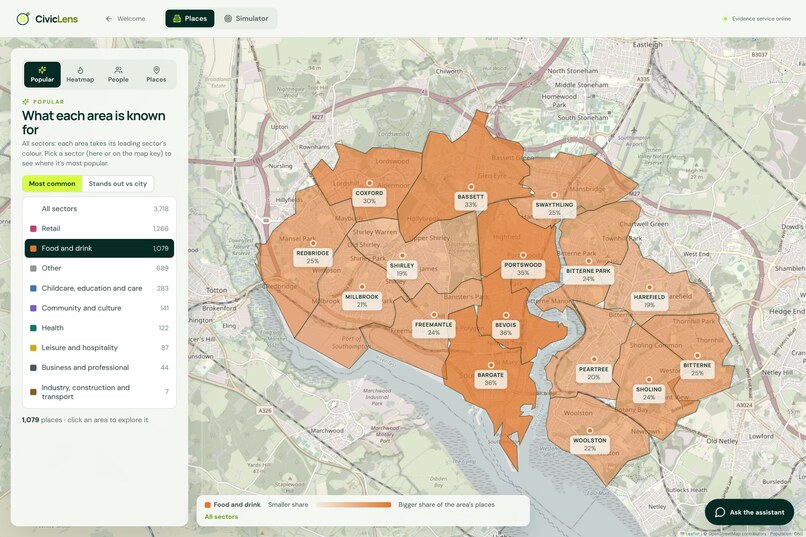Viewport: 806px width, 537px height.
Task: Click the back arrow beside Welcome
Action: pyautogui.click(x=108, y=18)
